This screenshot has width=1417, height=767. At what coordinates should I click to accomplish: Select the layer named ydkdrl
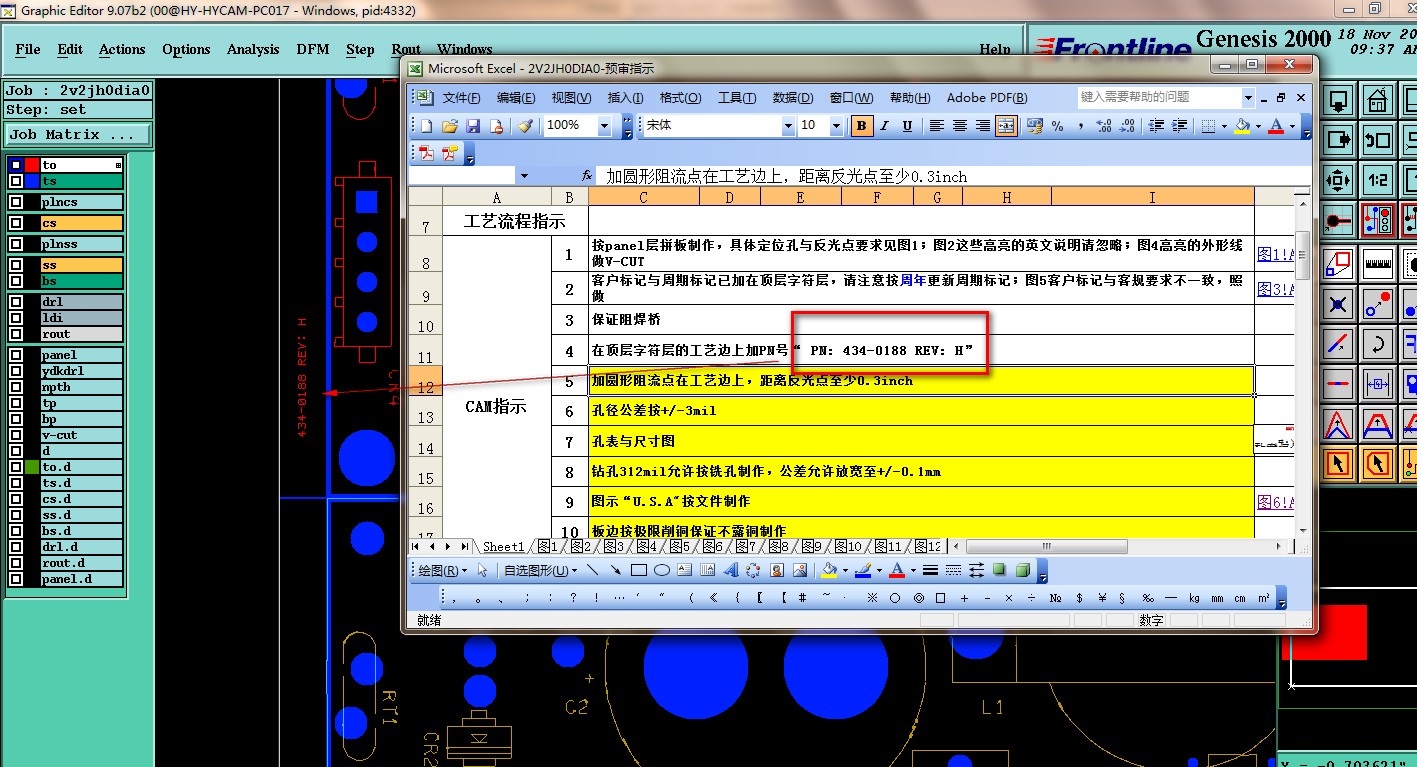pyautogui.click(x=82, y=371)
